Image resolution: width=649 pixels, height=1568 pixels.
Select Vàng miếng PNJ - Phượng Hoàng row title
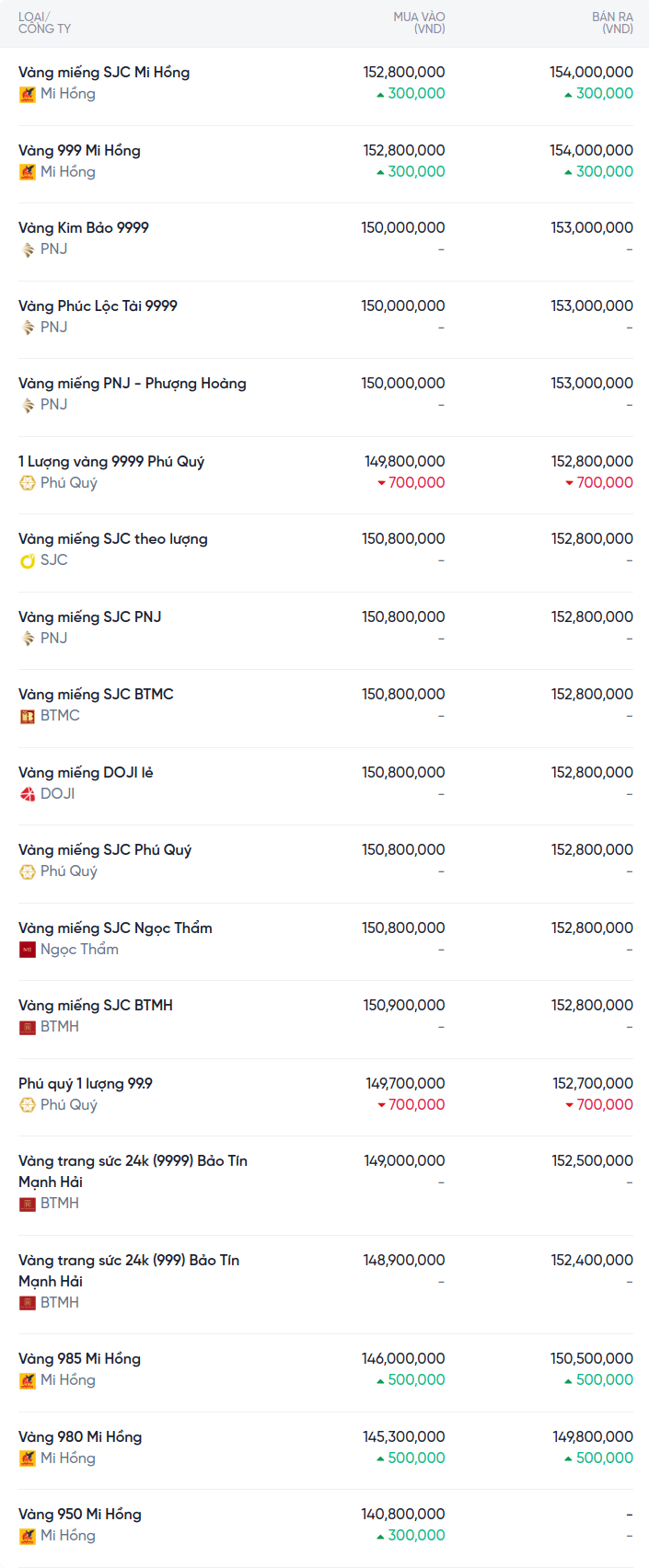133,383
